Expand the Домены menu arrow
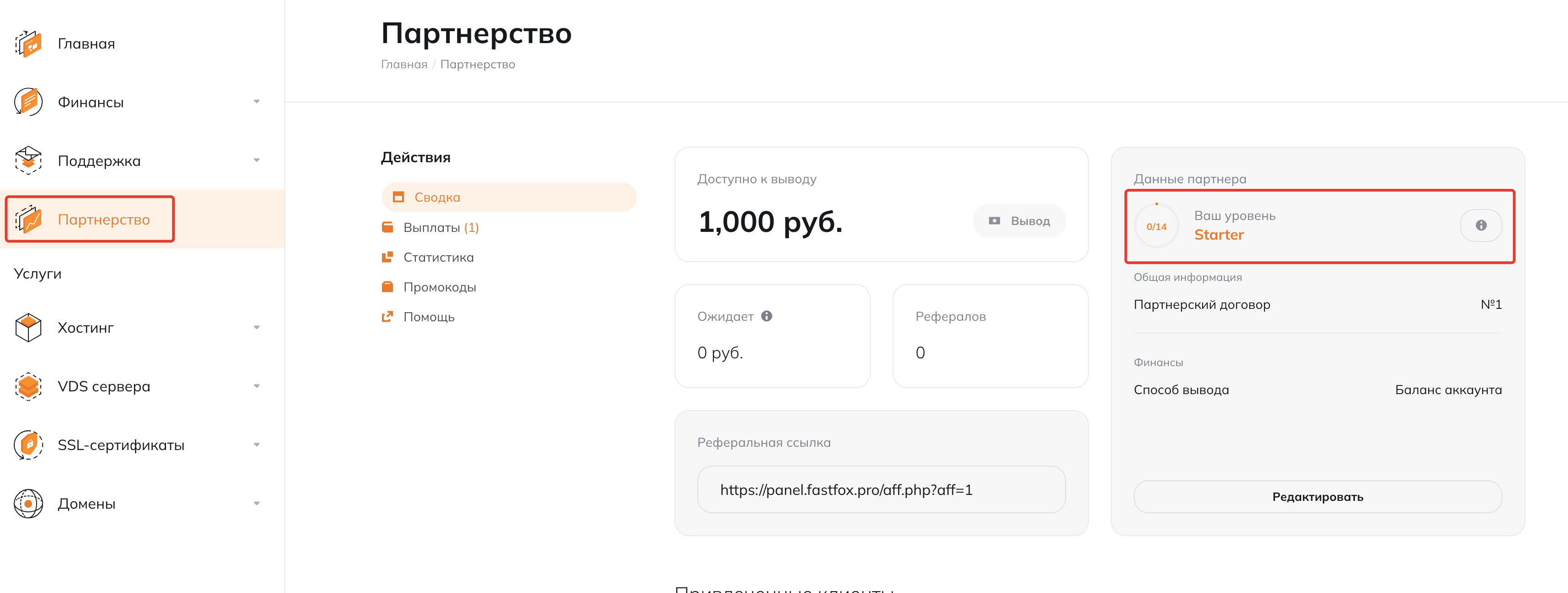The width and height of the screenshot is (1568, 593). tap(257, 504)
